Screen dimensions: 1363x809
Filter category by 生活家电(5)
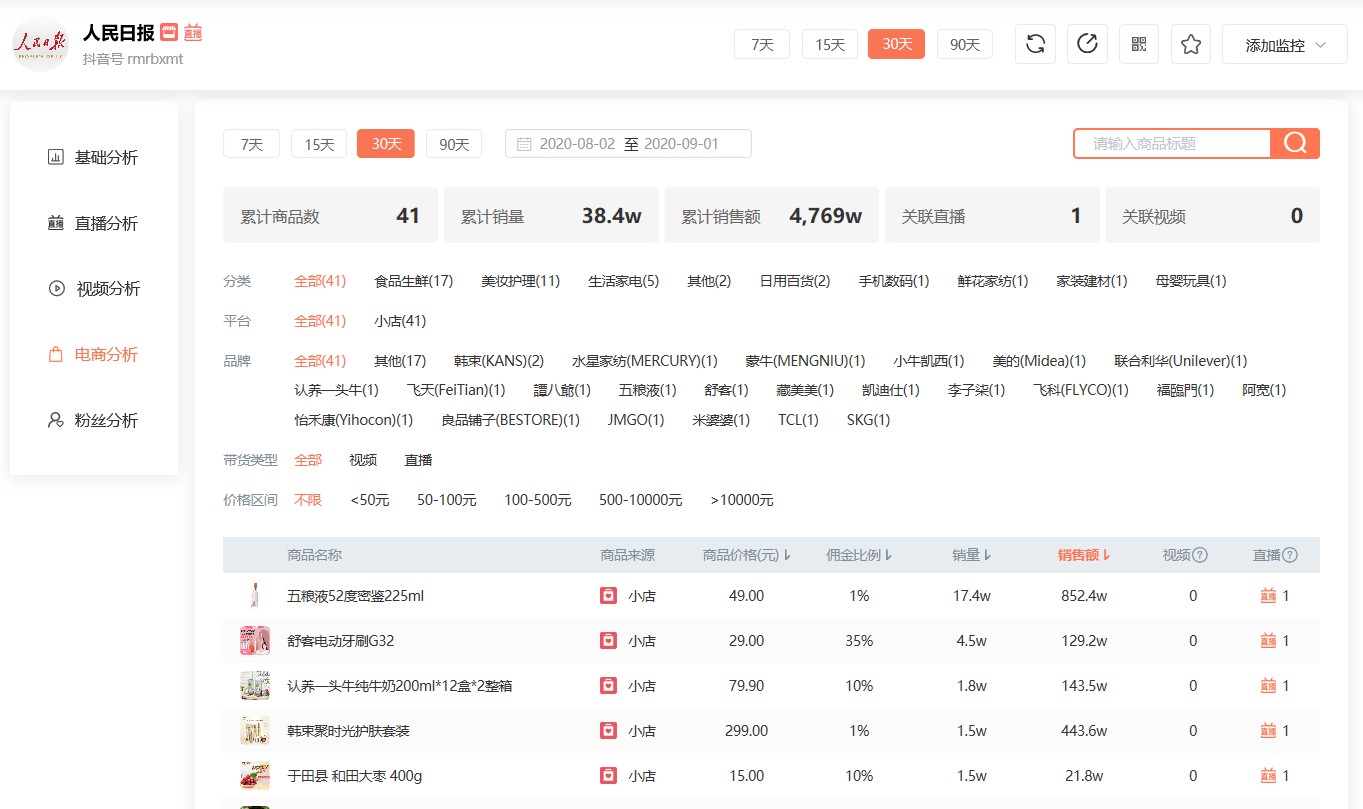[x=623, y=281]
